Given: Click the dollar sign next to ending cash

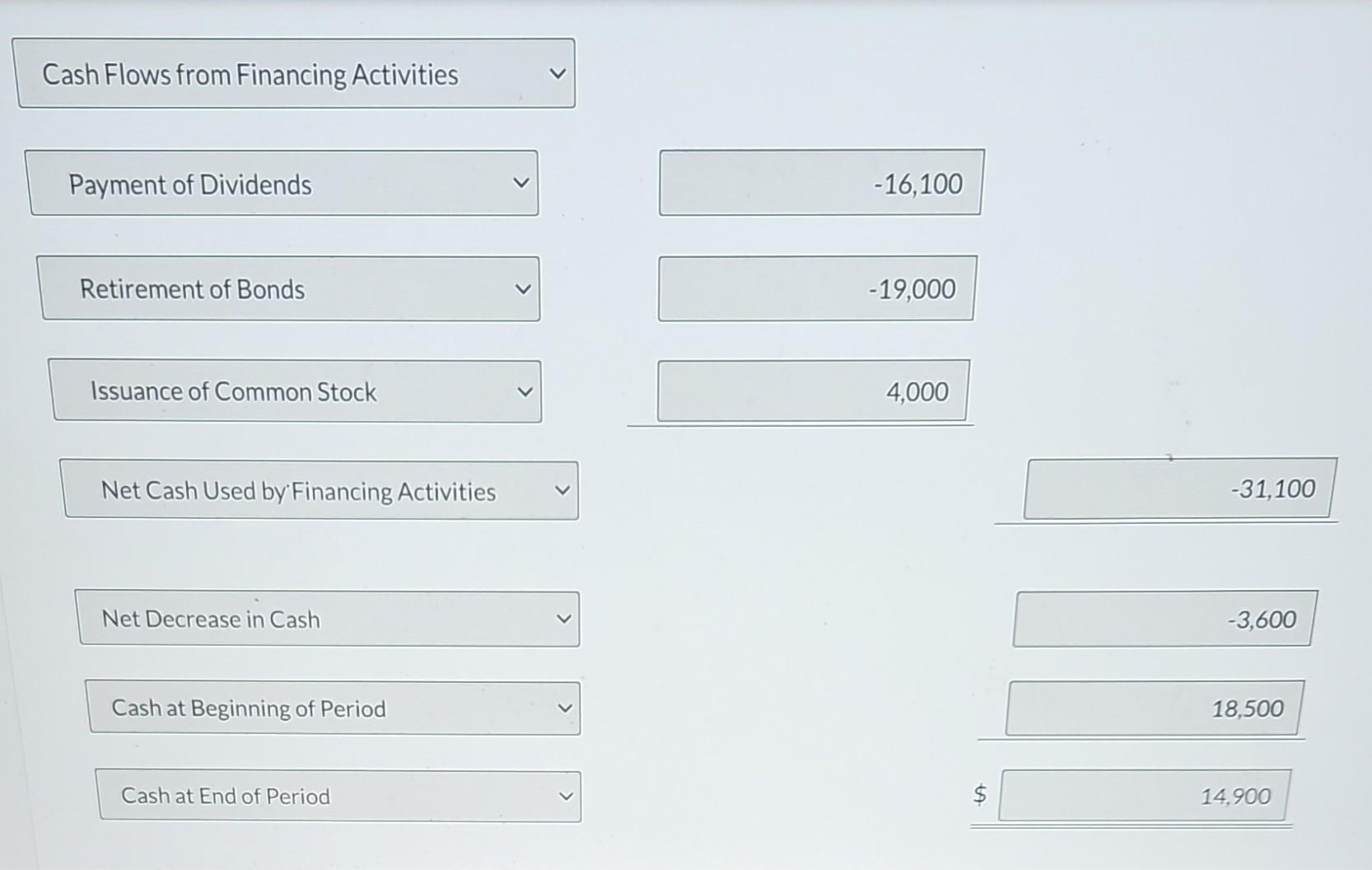Looking at the screenshot, I should 979,793.
